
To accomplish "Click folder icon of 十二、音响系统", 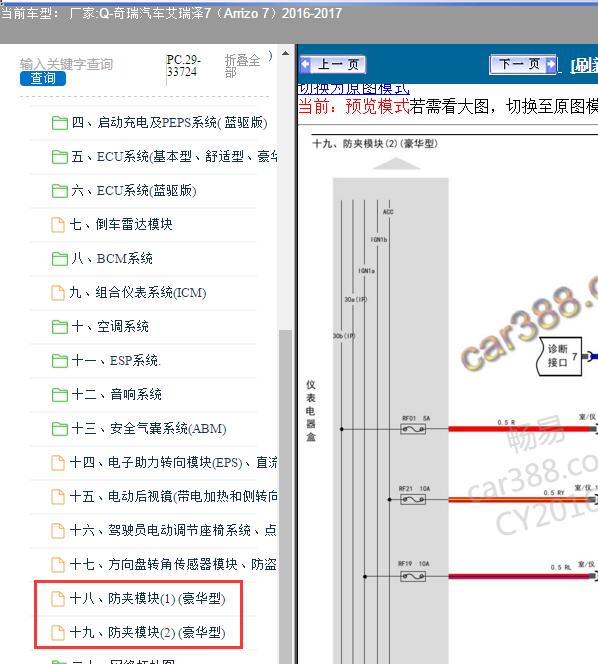I will pyautogui.click(x=60, y=395).
